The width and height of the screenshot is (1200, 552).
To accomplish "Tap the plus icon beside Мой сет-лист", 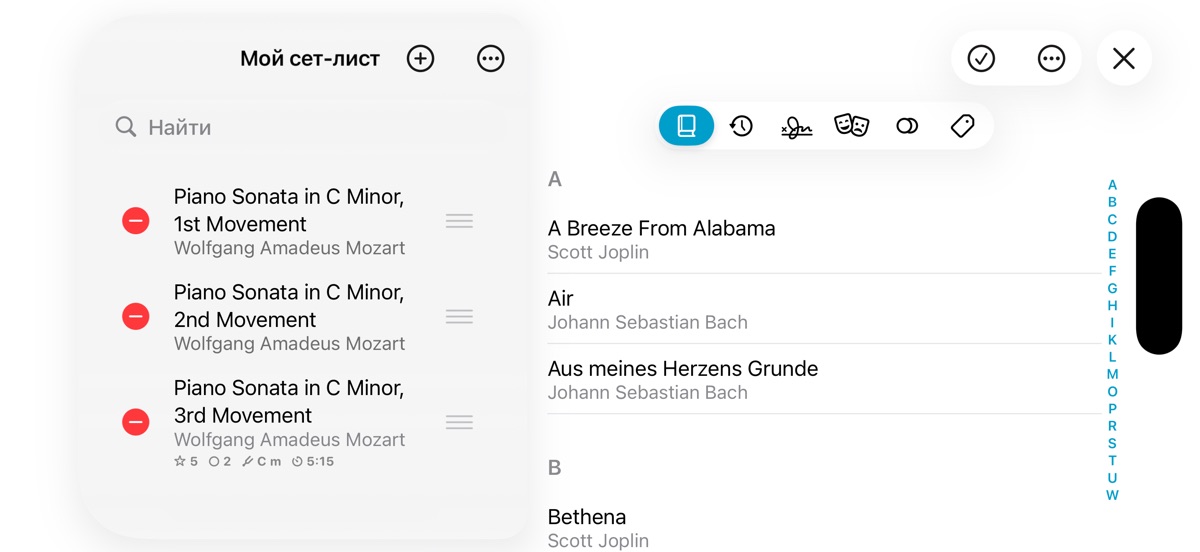I will (420, 59).
